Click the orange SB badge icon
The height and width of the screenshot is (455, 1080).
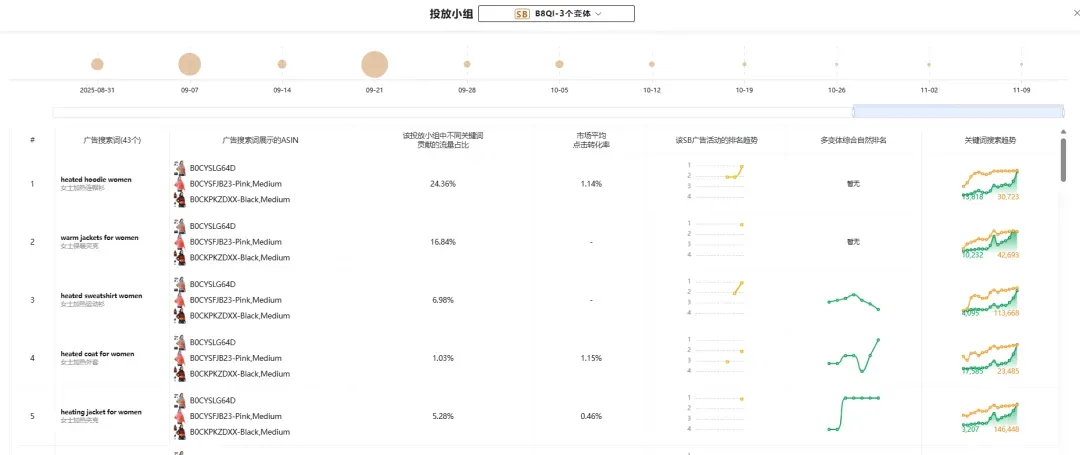coord(522,14)
